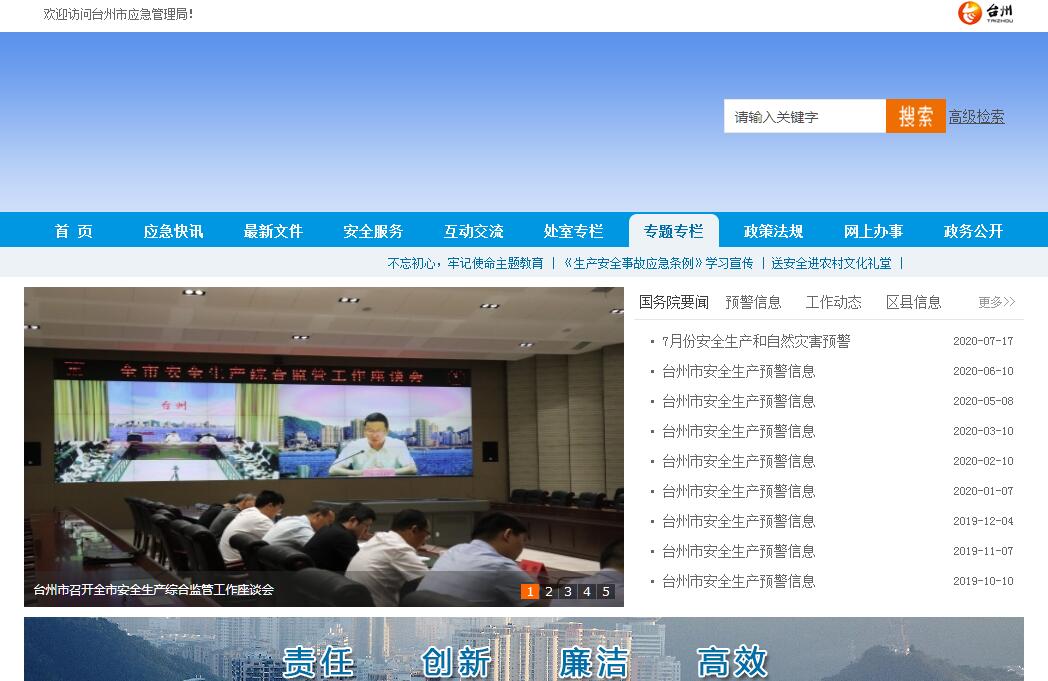Viewport: 1048px width, 681px height.
Task: Click the Taizhou logo icon
Action: tap(985, 13)
